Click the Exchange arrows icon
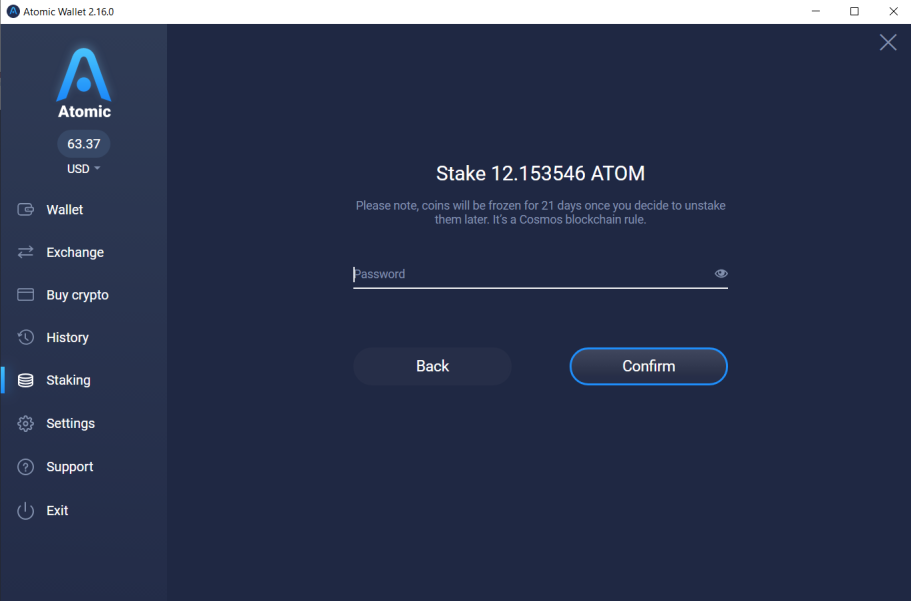 point(26,252)
